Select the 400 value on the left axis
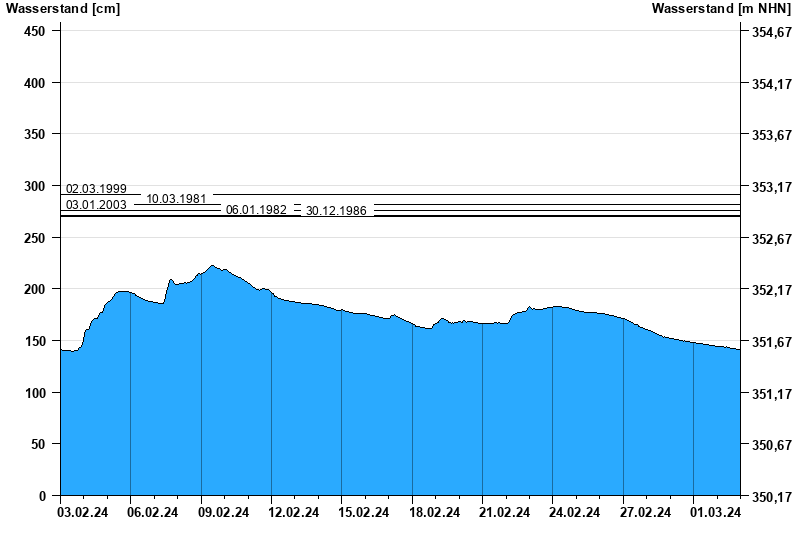The height and width of the screenshot is (550, 800). 34,83
